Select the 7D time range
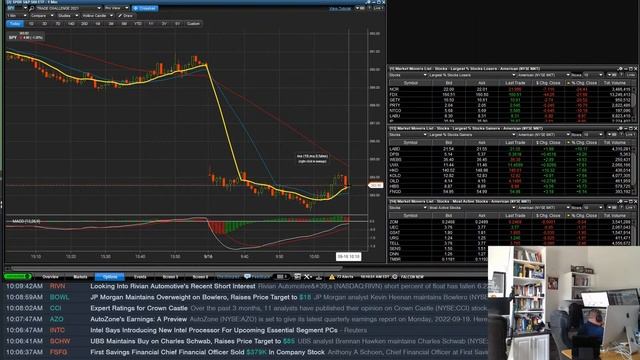This screenshot has height=360, width=640. pos(58,24)
